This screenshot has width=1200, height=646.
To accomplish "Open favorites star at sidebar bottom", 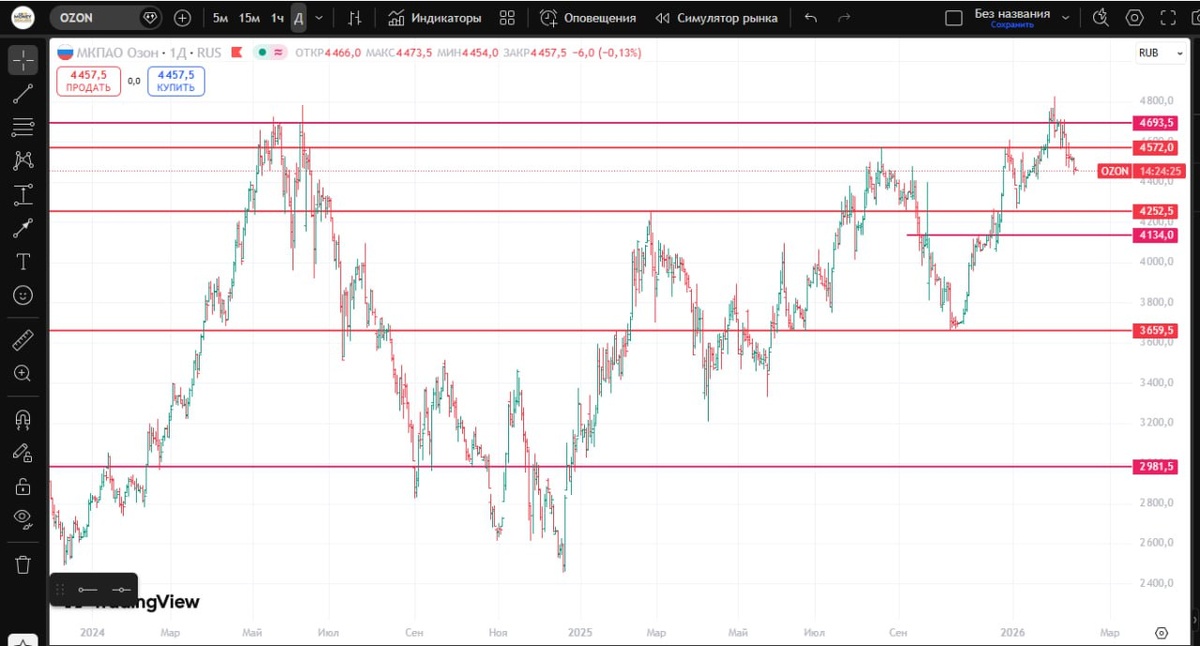I will [23, 640].
